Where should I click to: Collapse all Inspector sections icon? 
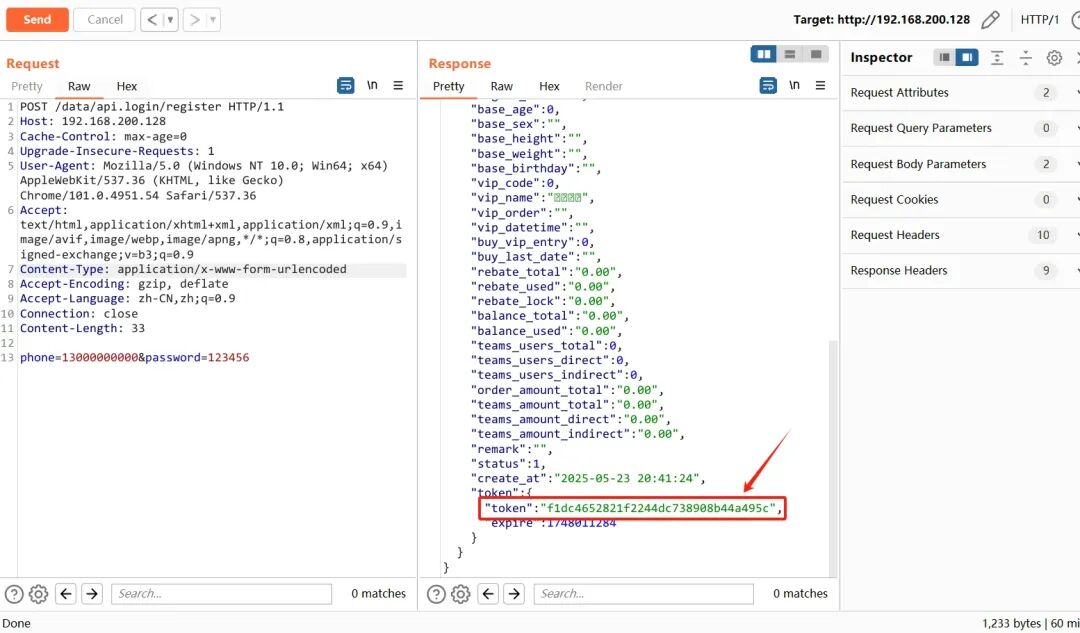coord(1026,58)
